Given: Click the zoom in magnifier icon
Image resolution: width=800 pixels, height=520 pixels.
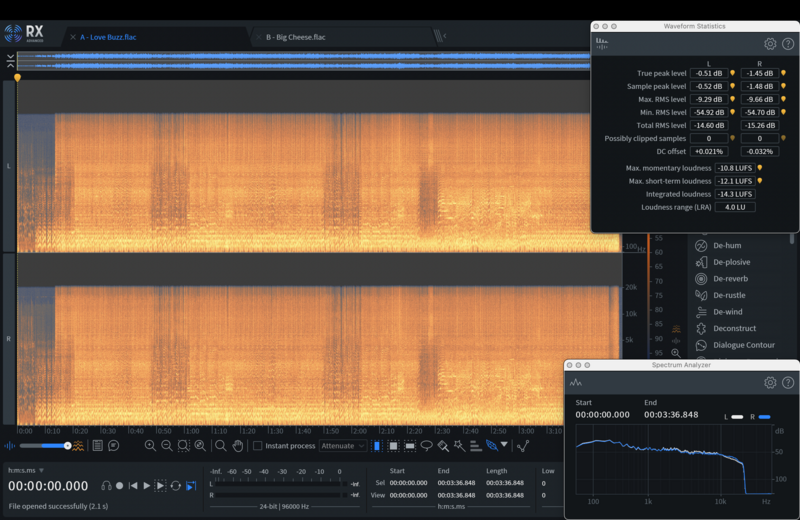Looking at the screenshot, I should point(150,445).
